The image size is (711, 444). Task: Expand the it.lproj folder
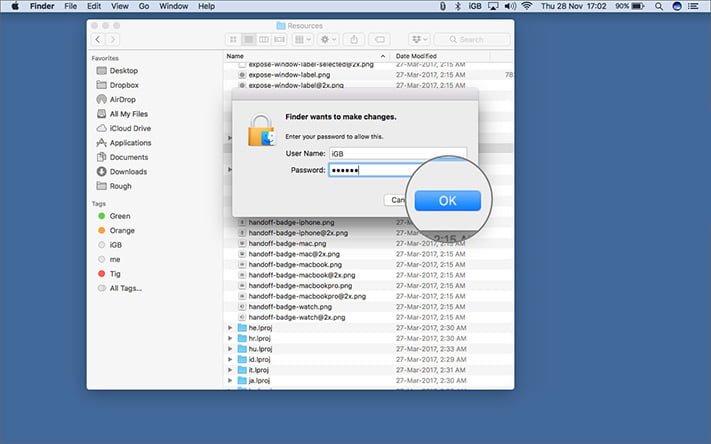tap(230, 370)
